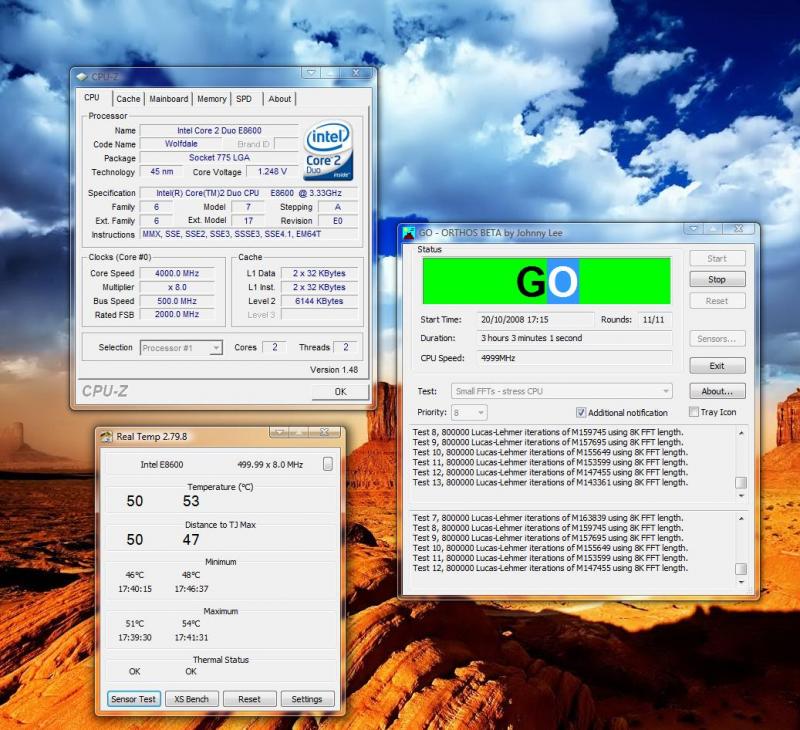Run the Sensor Test in Real Temp
The width and height of the screenshot is (800, 730).
pyautogui.click(x=134, y=699)
